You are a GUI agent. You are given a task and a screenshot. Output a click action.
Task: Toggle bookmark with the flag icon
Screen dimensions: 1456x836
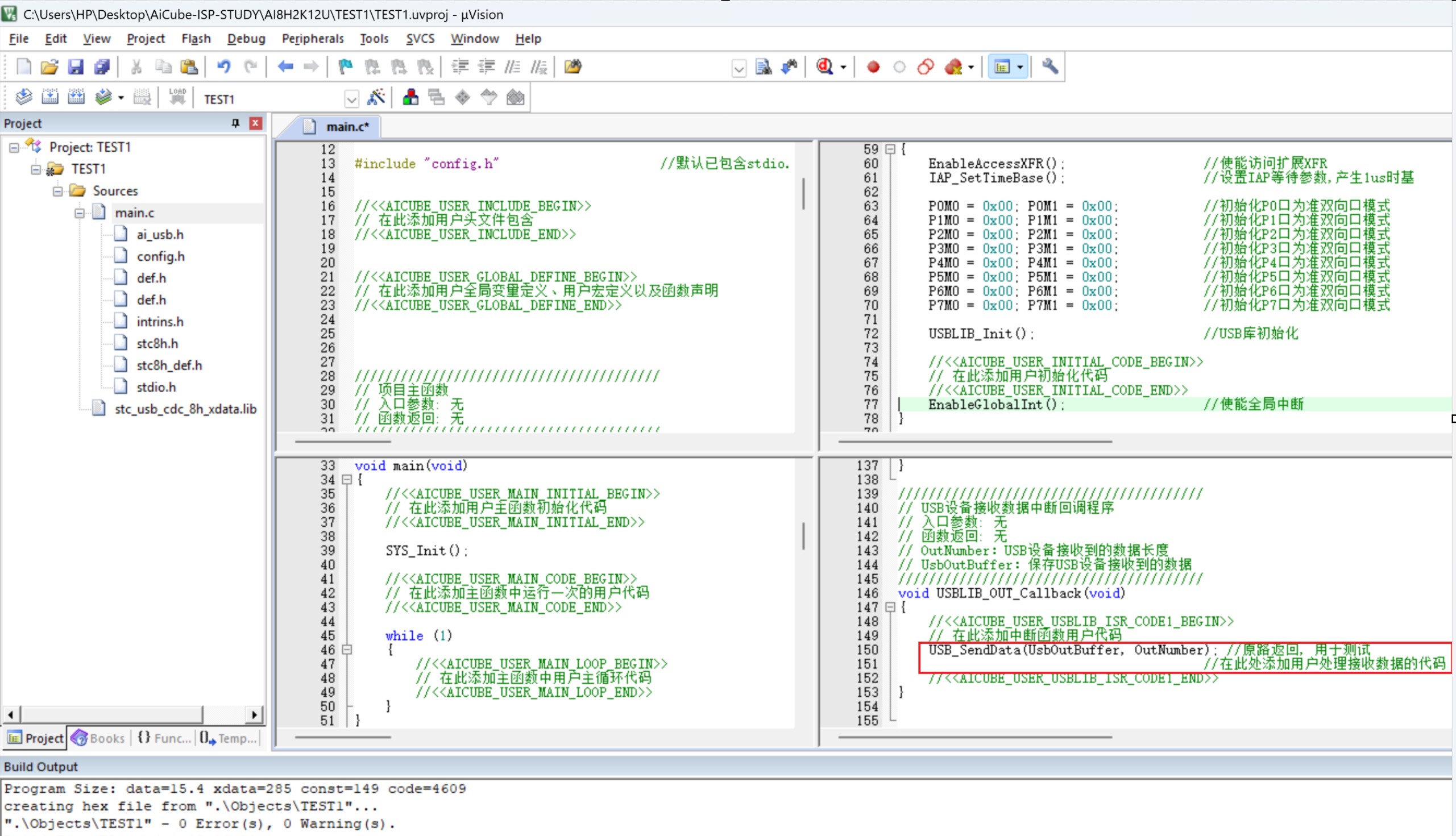click(345, 66)
